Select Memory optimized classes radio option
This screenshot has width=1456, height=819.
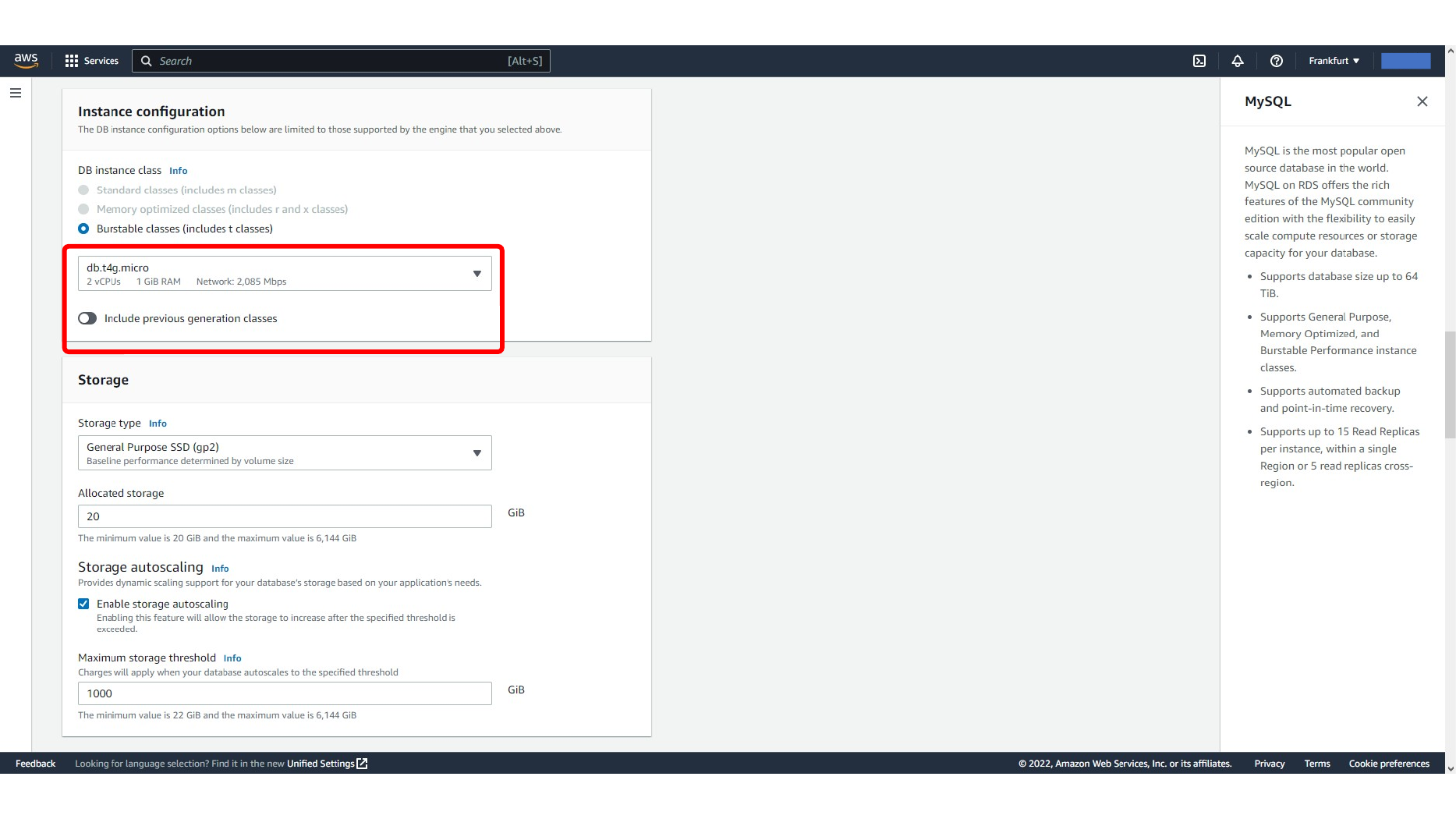[83, 209]
